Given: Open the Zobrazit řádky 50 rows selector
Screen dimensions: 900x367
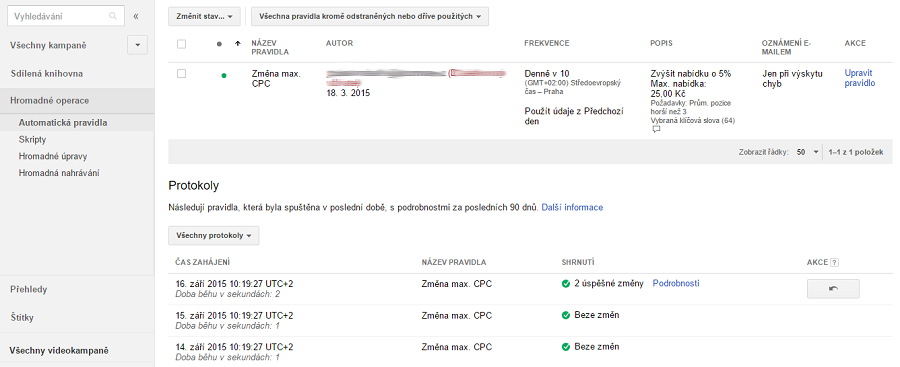Looking at the screenshot, I should point(806,152).
